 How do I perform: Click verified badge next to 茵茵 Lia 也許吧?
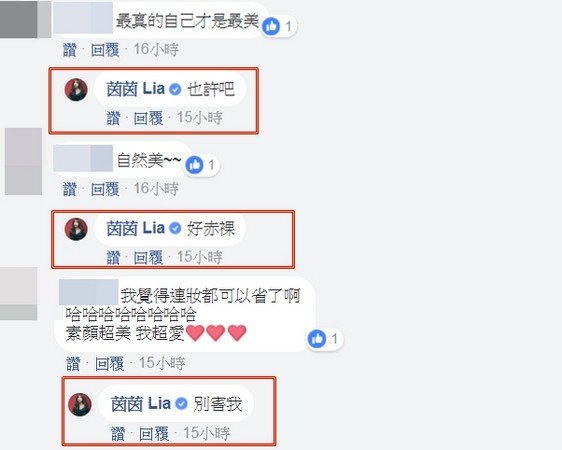click(175, 89)
